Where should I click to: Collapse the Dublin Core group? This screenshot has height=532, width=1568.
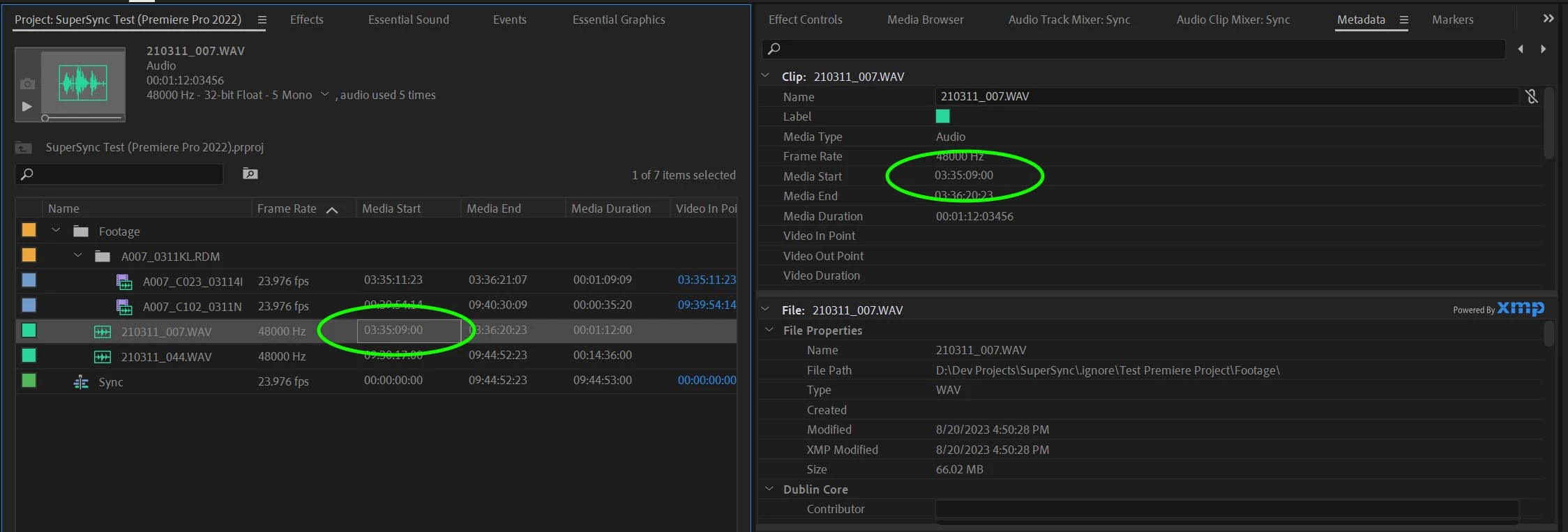[x=769, y=489]
